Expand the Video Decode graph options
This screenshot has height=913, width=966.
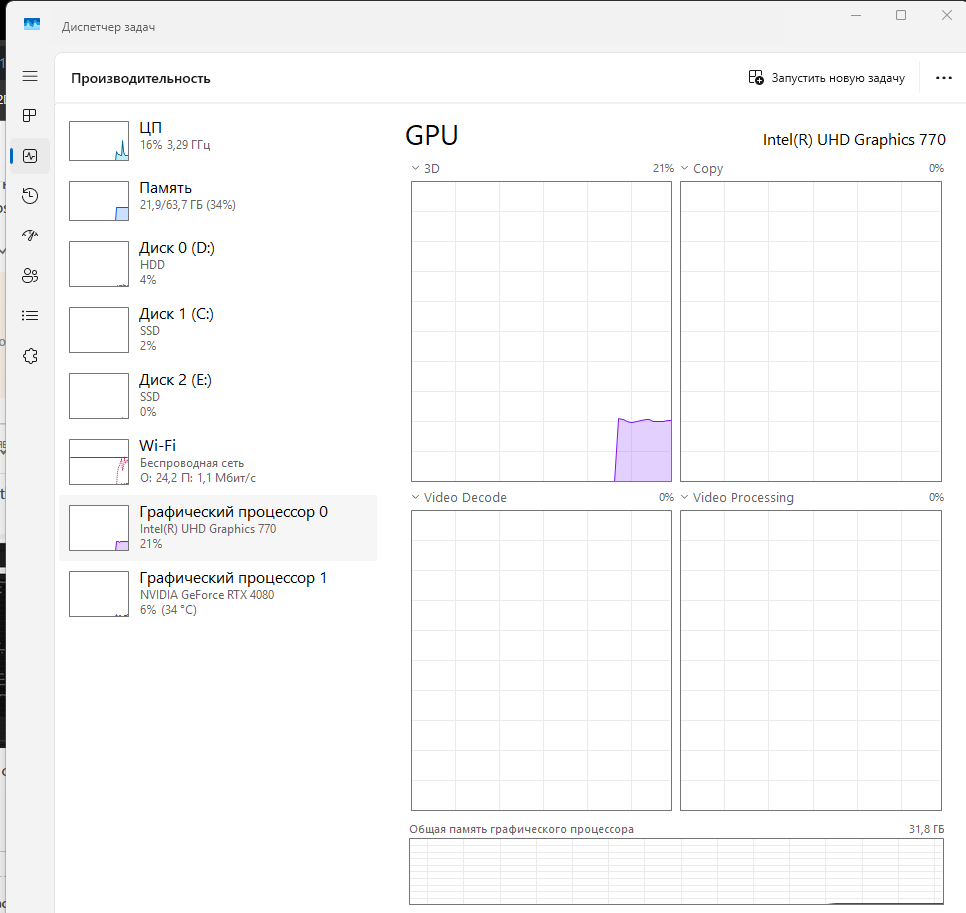coord(414,497)
